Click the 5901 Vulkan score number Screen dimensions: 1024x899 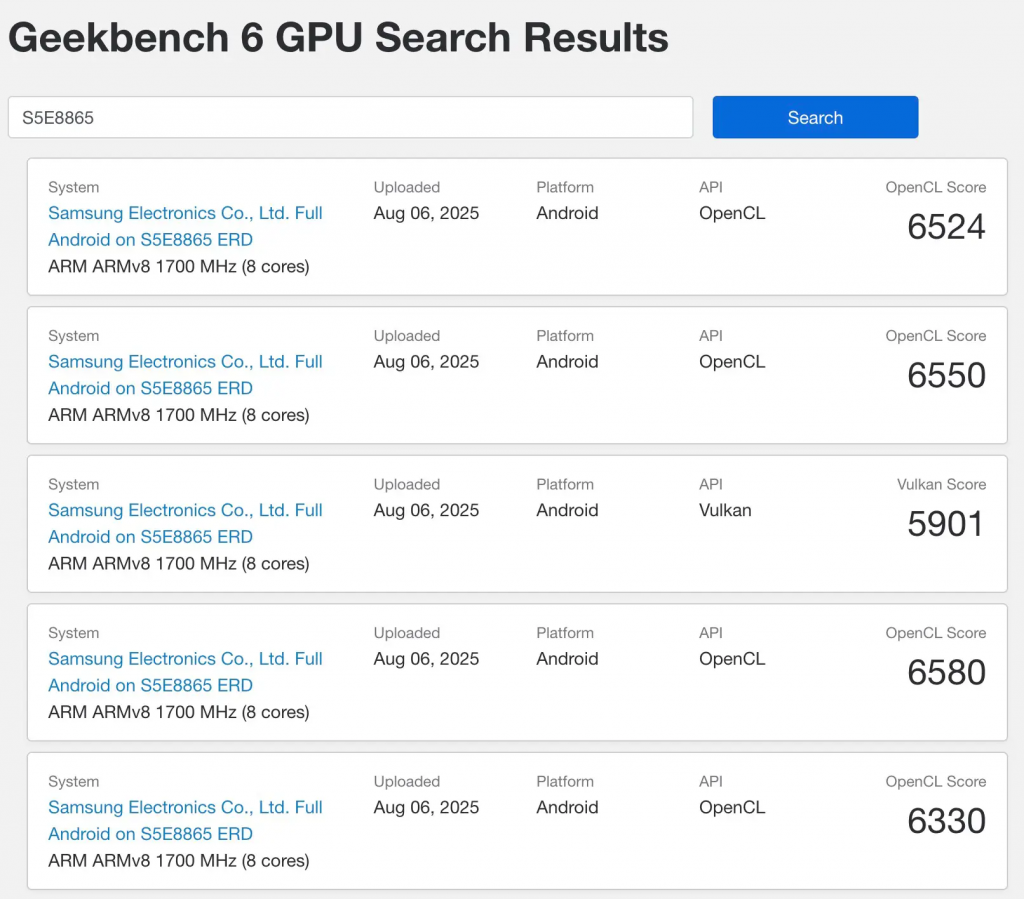(x=946, y=524)
